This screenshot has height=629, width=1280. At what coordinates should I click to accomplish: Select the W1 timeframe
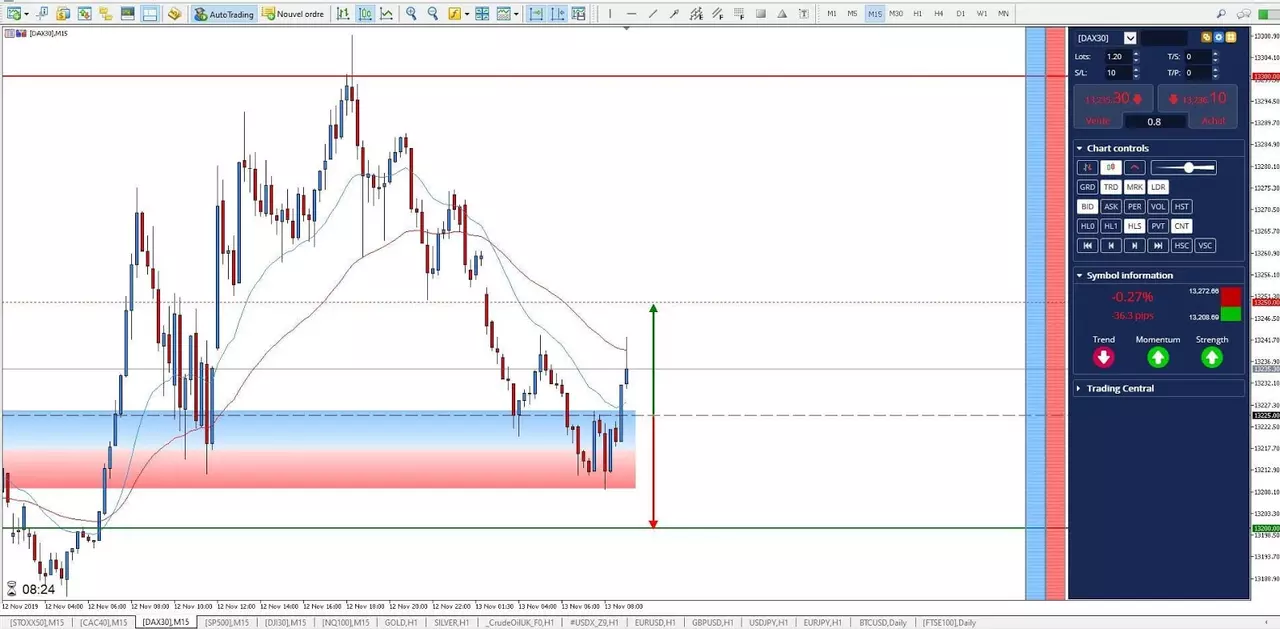click(982, 14)
